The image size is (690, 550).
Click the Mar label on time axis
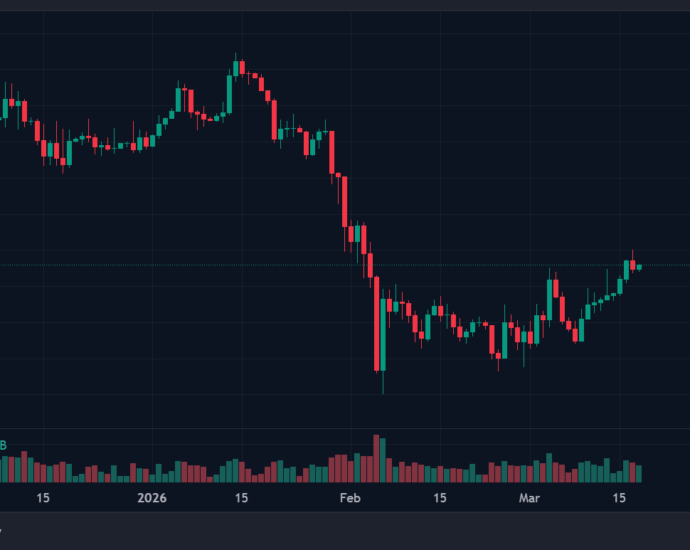pyautogui.click(x=529, y=497)
